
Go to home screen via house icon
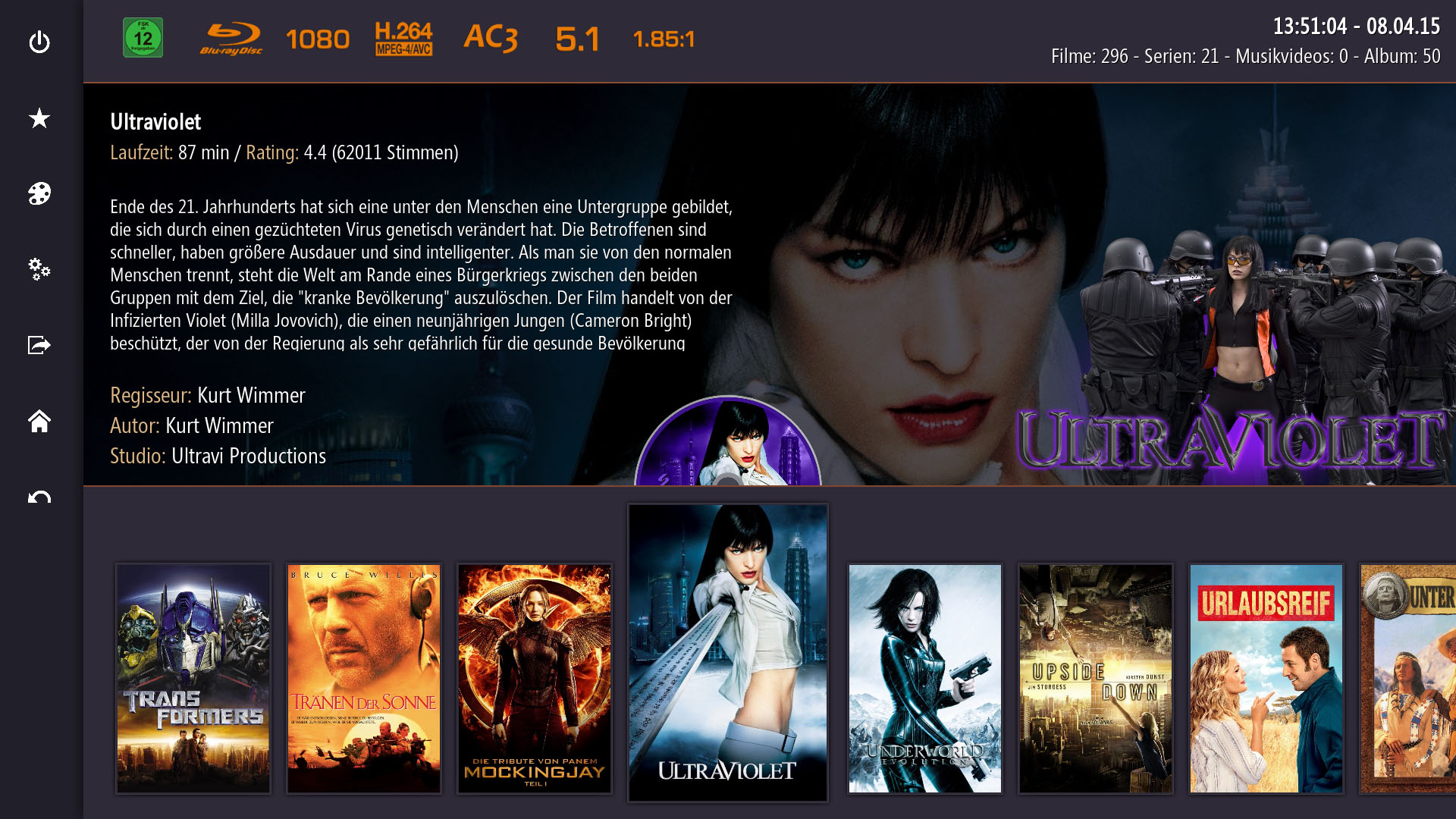(x=39, y=421)
